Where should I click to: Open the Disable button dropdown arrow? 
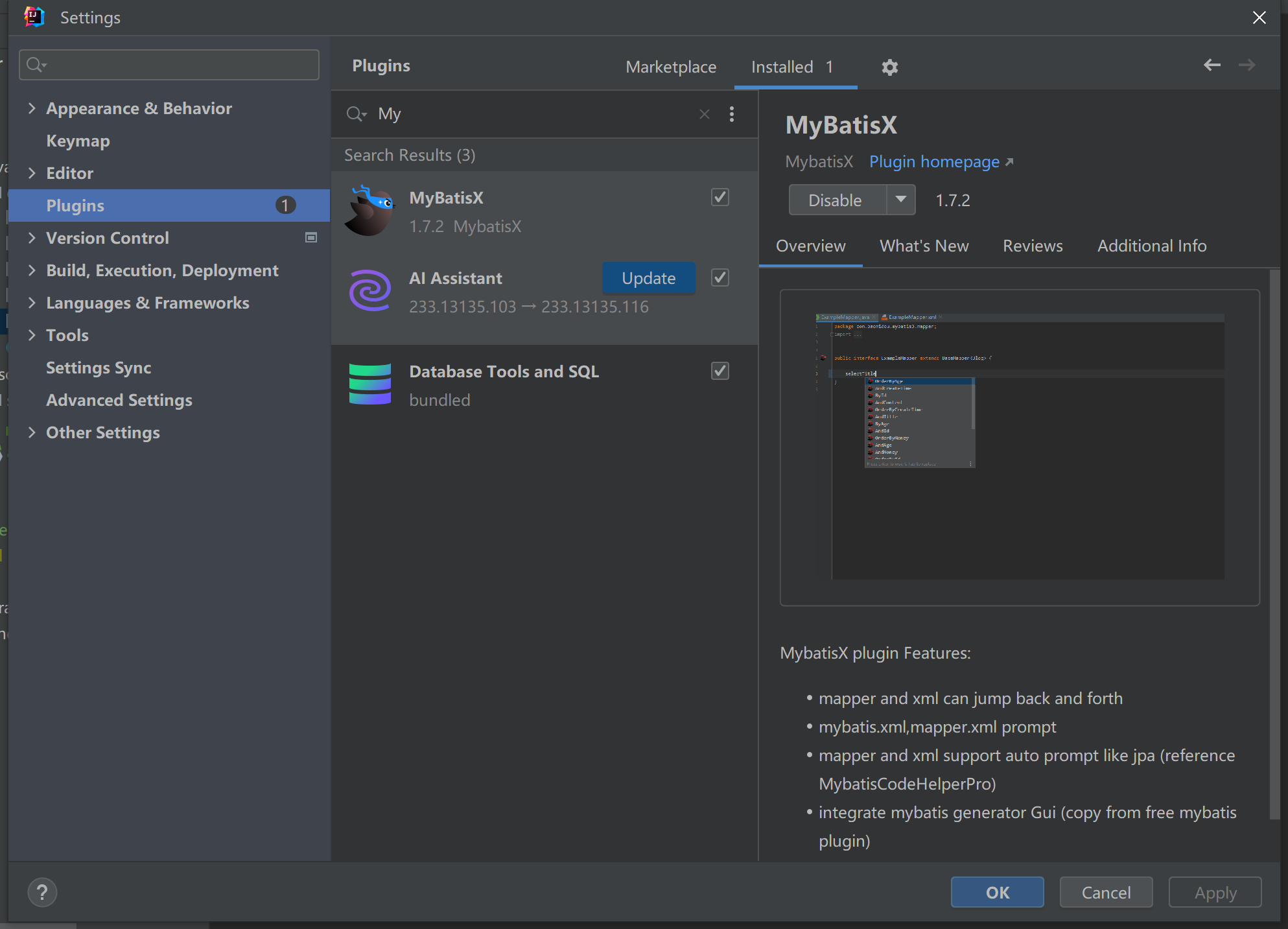pyautogui.click(x=901, y=200)
